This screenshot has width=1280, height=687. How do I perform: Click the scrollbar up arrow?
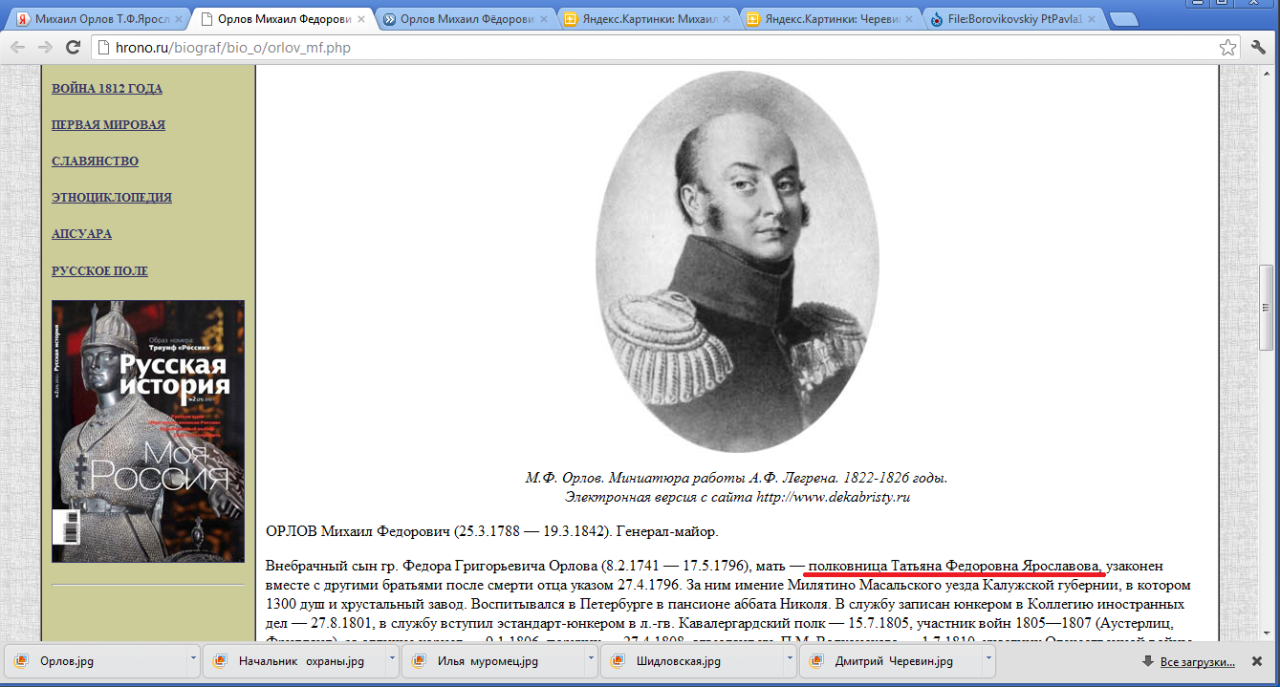1267,74
